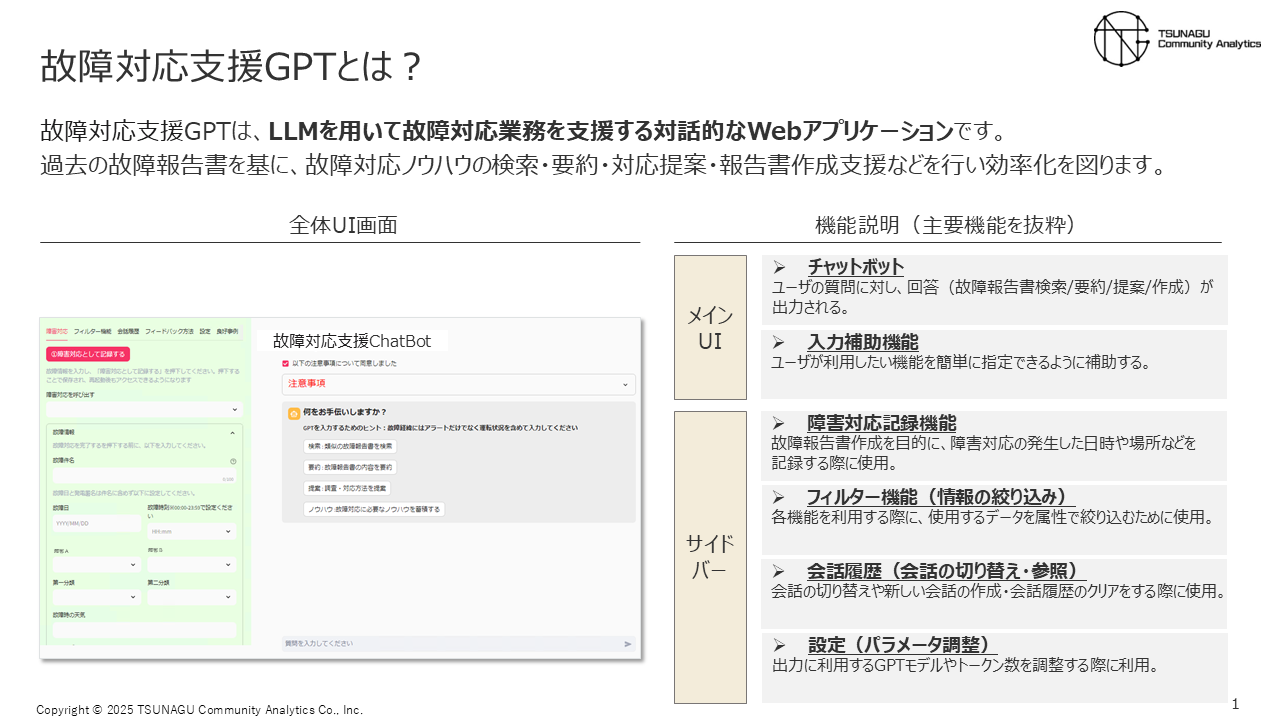
Task: Open the 注意事項 dropdown
Action: click(626, 384)
